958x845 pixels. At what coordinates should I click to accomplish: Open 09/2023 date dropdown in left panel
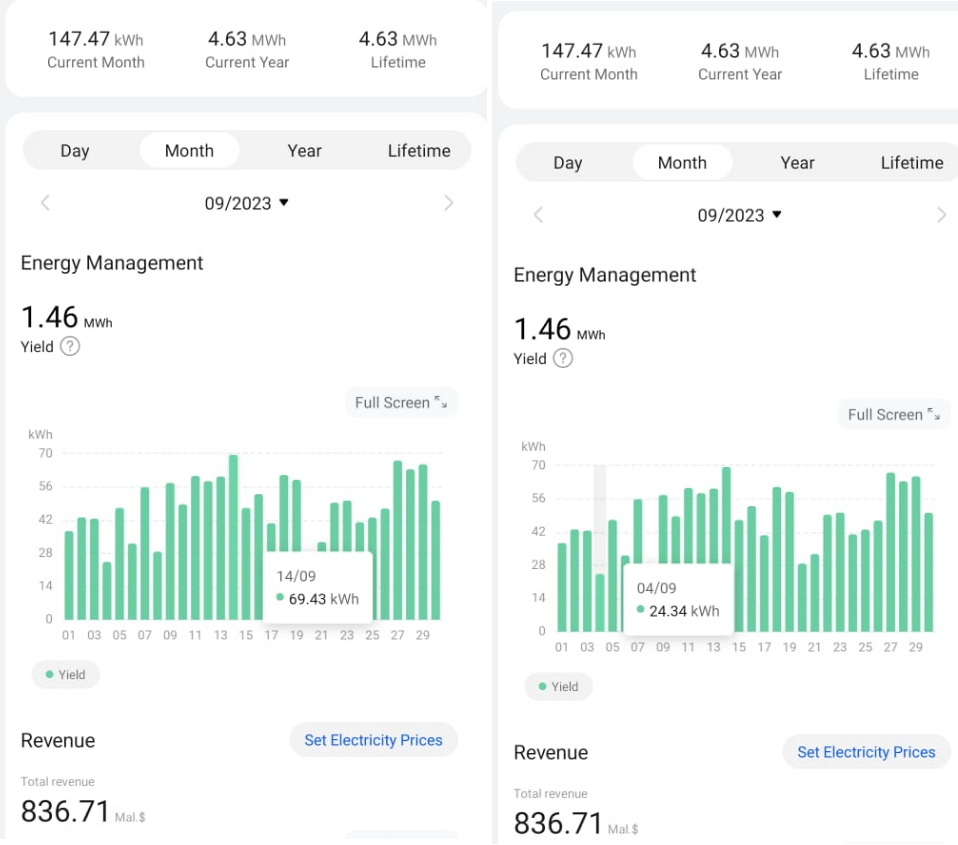point(246,203)
